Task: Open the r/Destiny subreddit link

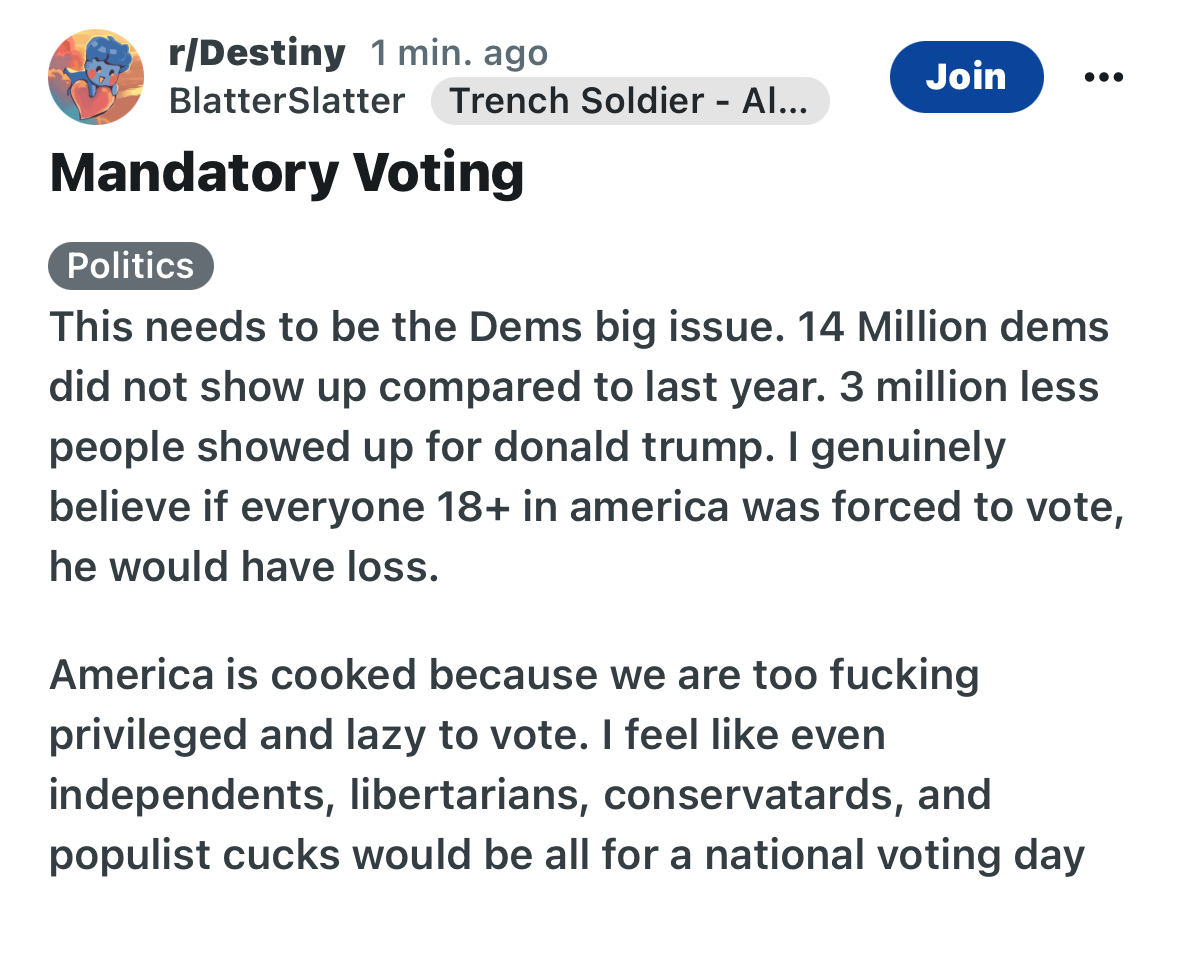Action: pos(257,52)
